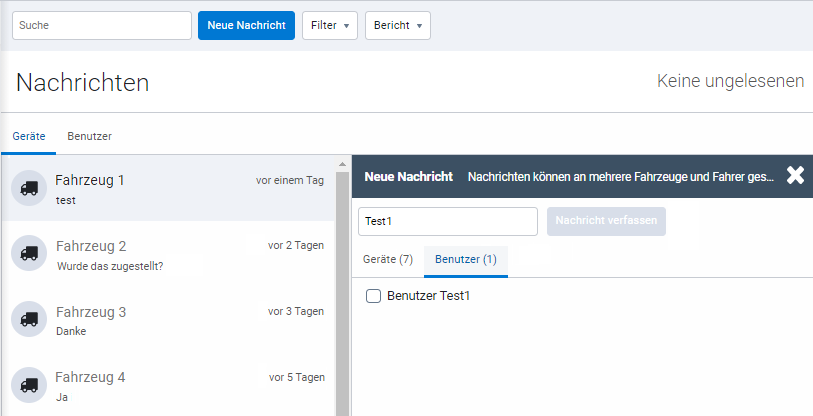Click into the Suche search field

click(x=101, y=25)
